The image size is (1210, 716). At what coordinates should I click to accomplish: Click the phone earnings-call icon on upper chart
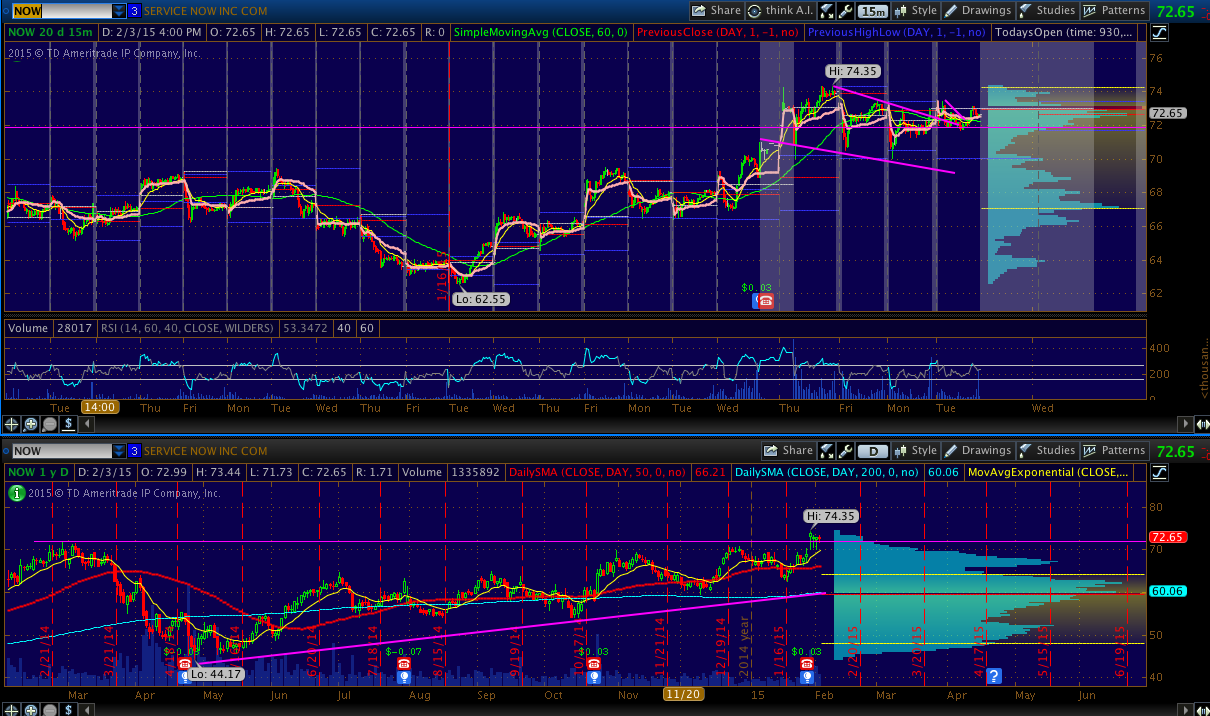[765, 300]
